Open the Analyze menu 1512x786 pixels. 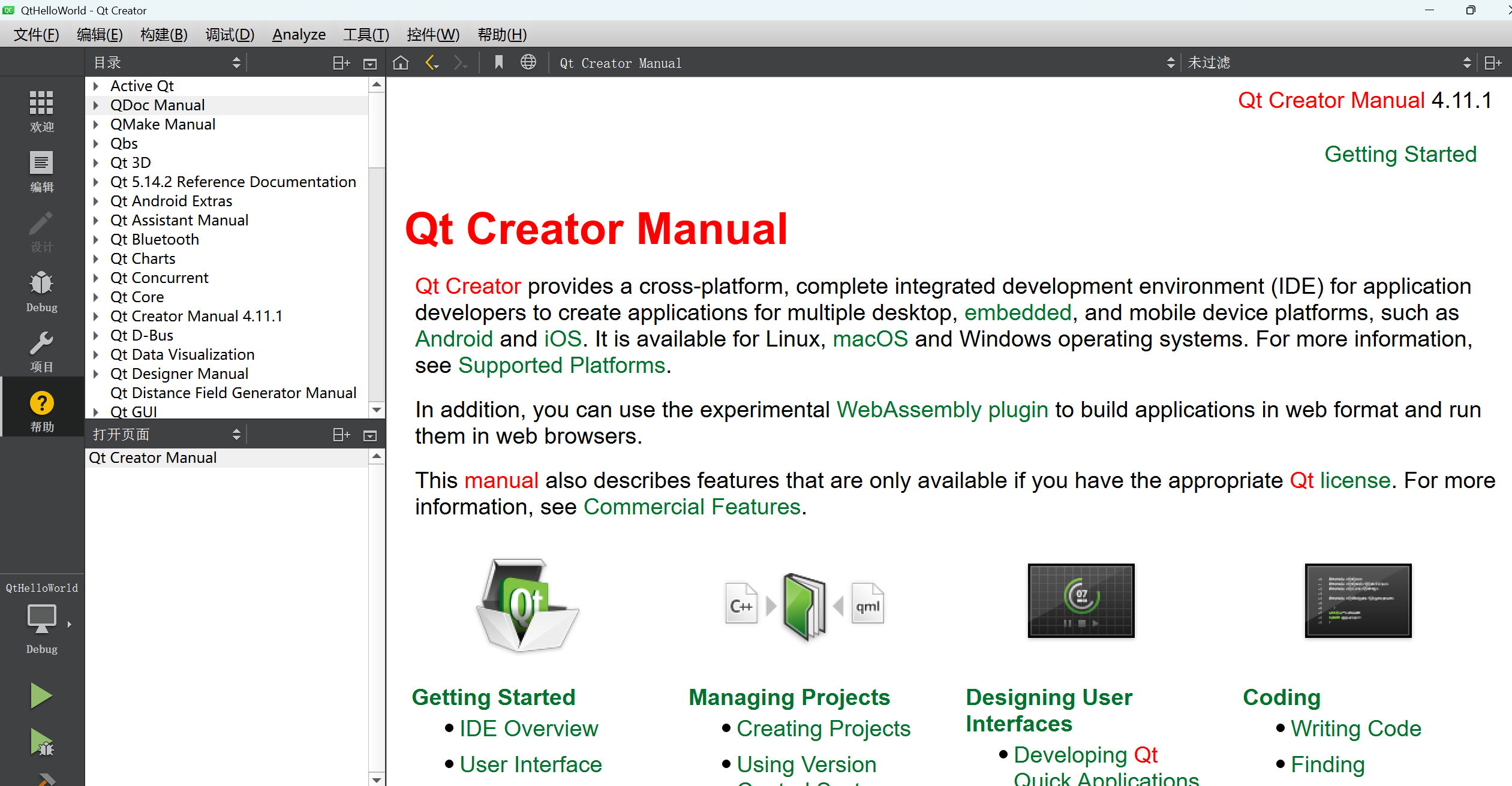click(299, 35)
